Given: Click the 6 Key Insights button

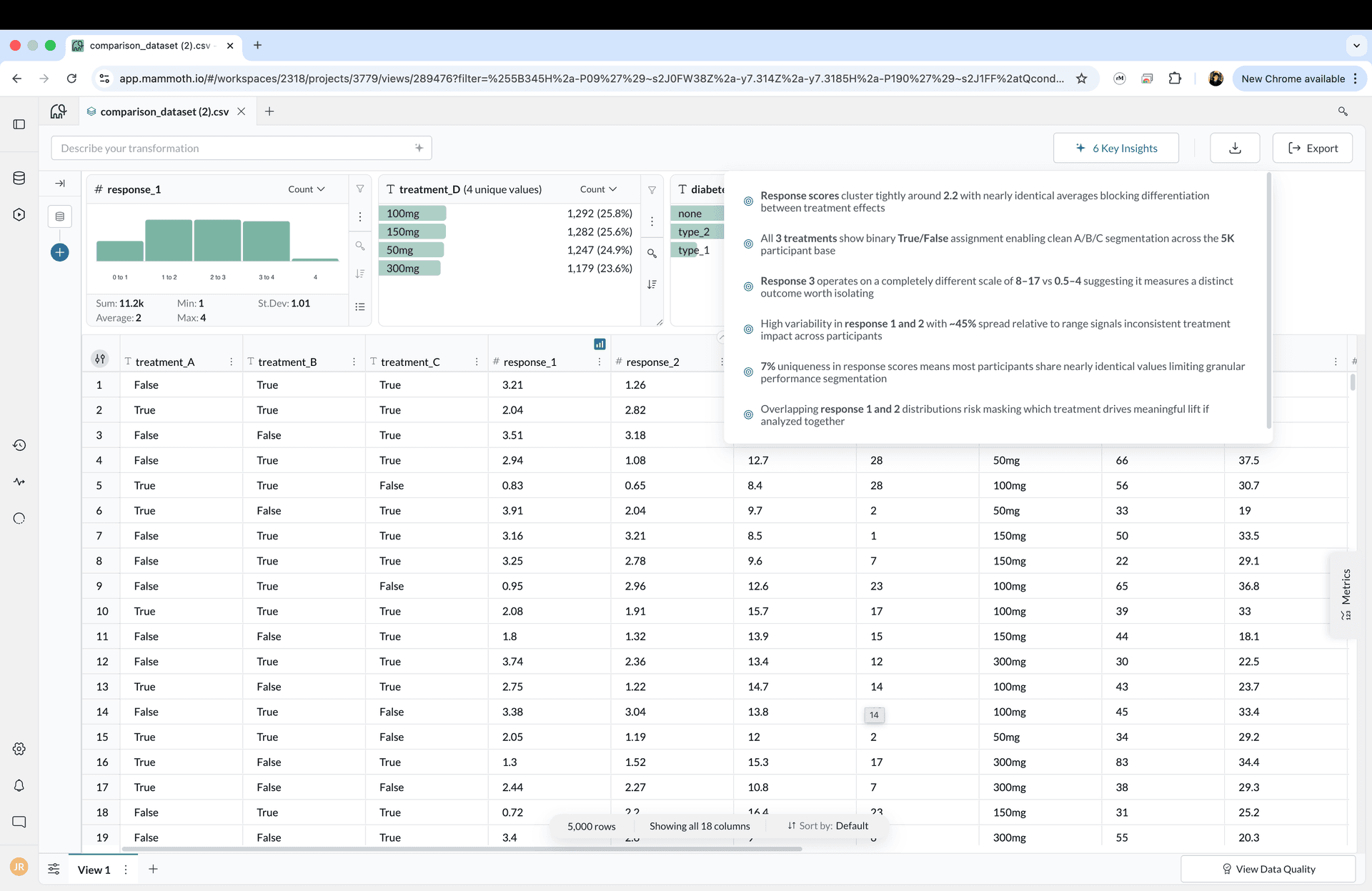Looking at the screenshot, I should [1115, 148].
